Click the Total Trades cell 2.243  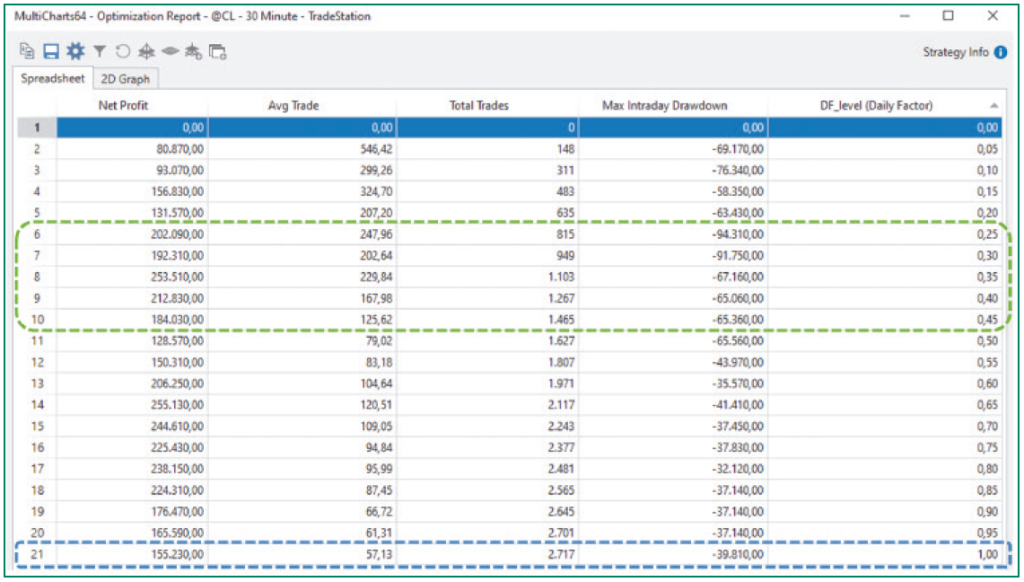pos(488,427)
